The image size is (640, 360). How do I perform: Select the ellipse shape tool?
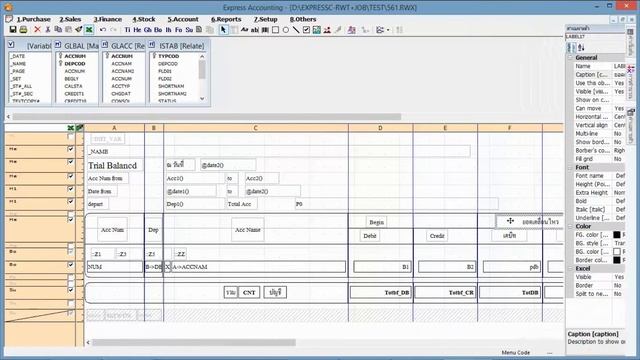tap(286, 30)
